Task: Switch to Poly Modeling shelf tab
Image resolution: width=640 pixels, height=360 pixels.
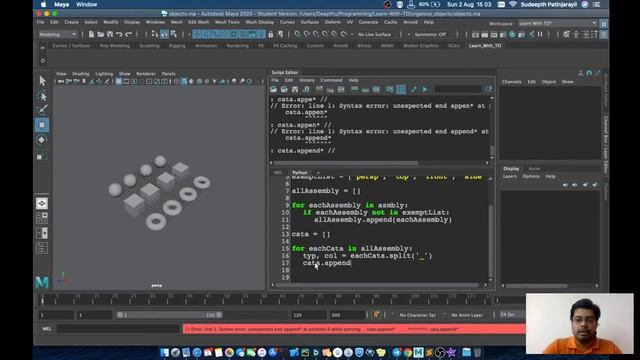Action: click(115, 46)
